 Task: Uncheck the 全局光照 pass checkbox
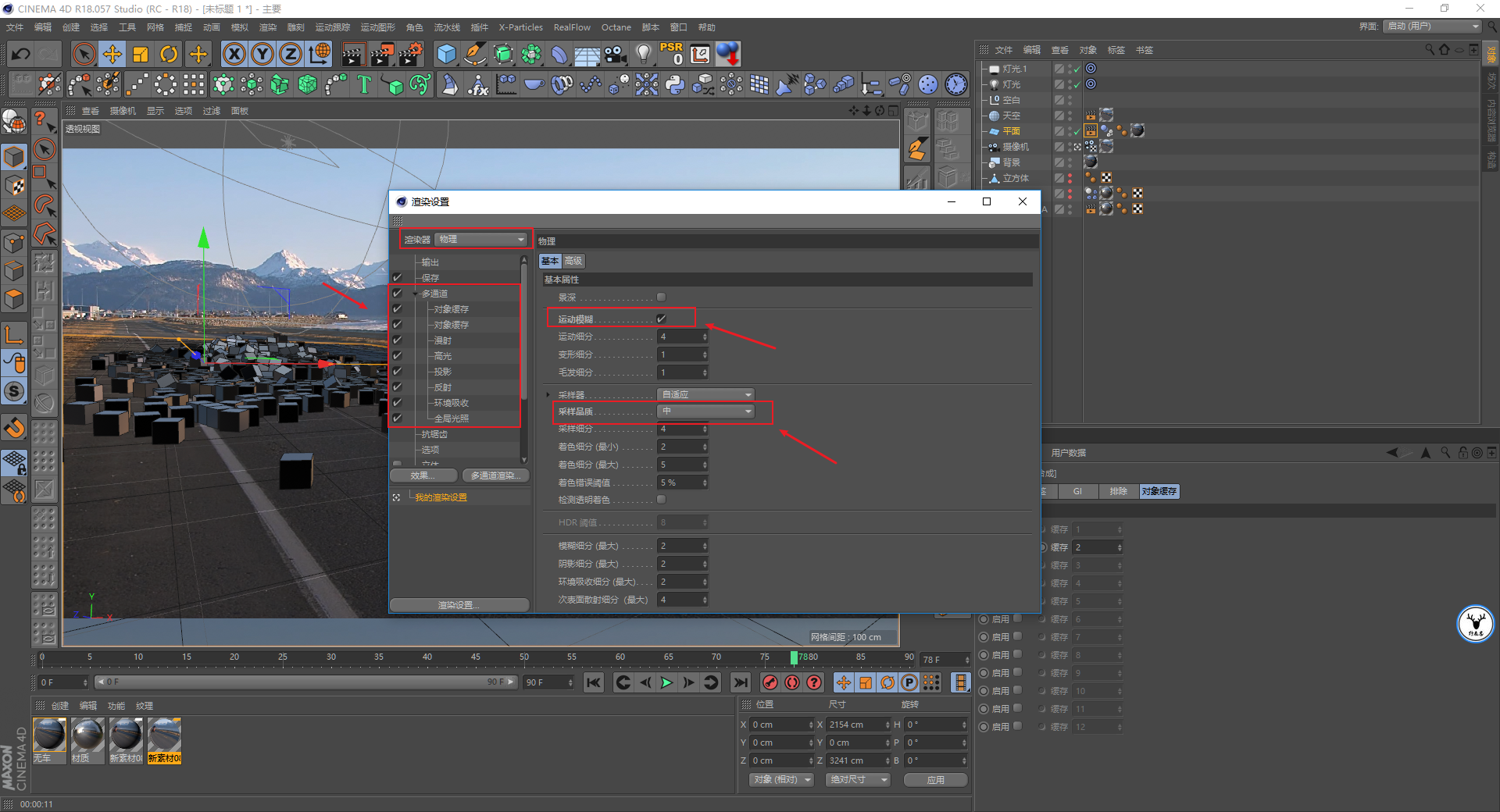397,418
